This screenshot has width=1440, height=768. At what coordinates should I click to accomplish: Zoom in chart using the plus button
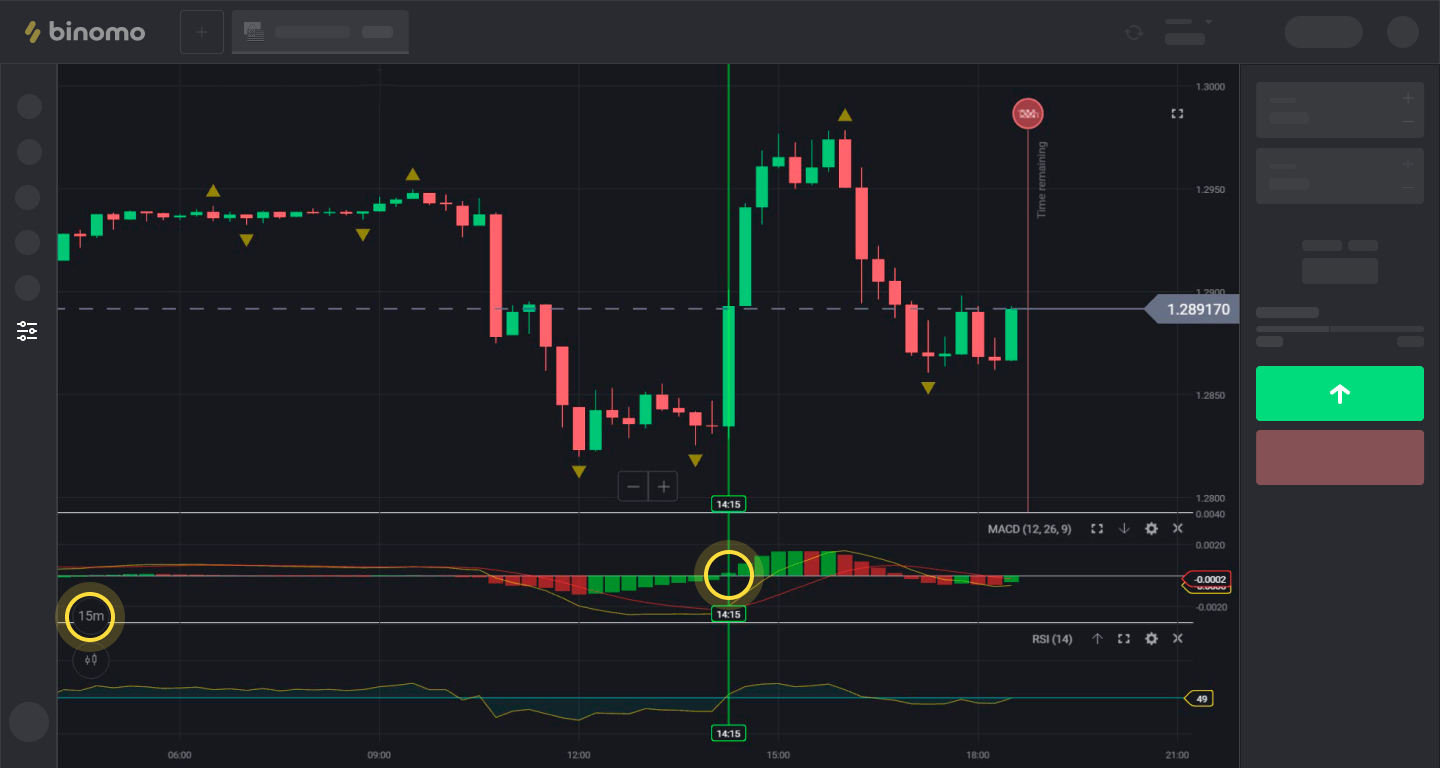[x=663, y=487]
